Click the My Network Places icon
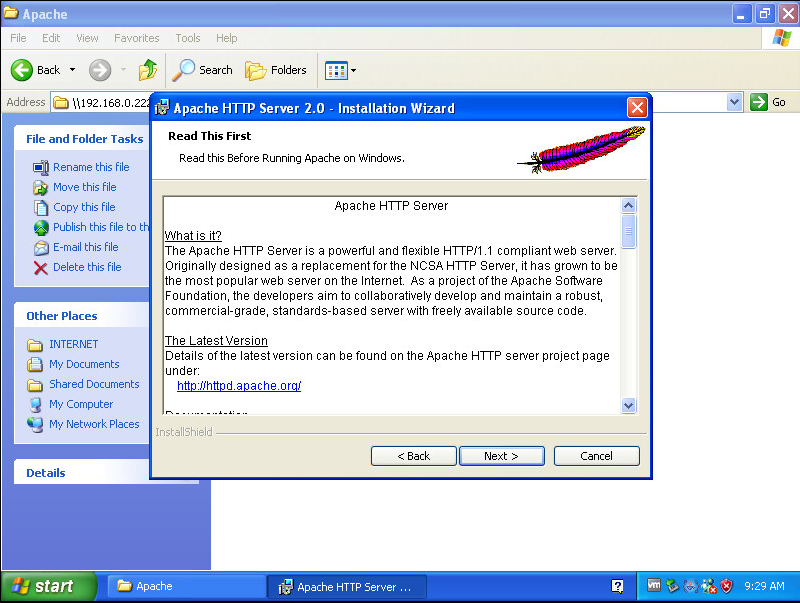Viewport: 800px width, 603px height. (35, 424)
